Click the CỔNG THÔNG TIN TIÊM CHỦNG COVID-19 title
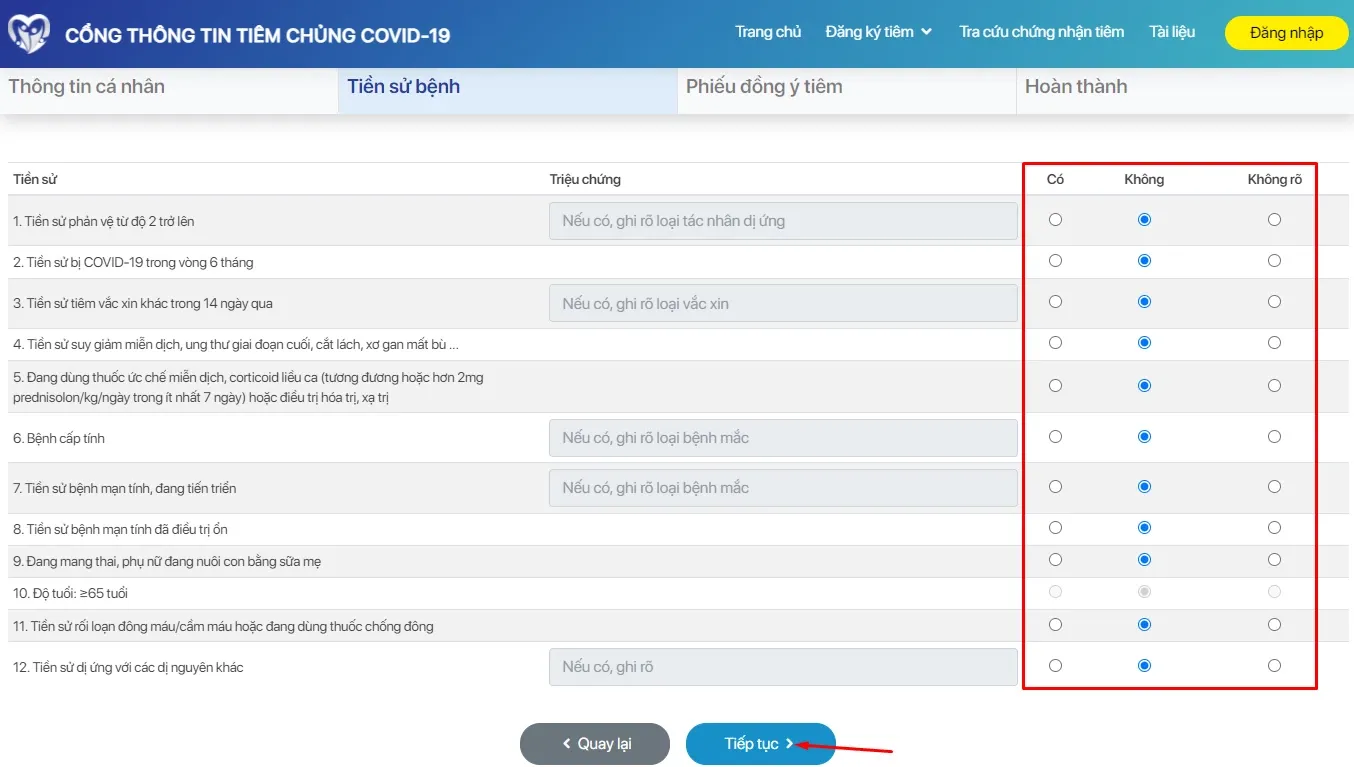This screenshot has width=1354, height=767. (258, 35)
